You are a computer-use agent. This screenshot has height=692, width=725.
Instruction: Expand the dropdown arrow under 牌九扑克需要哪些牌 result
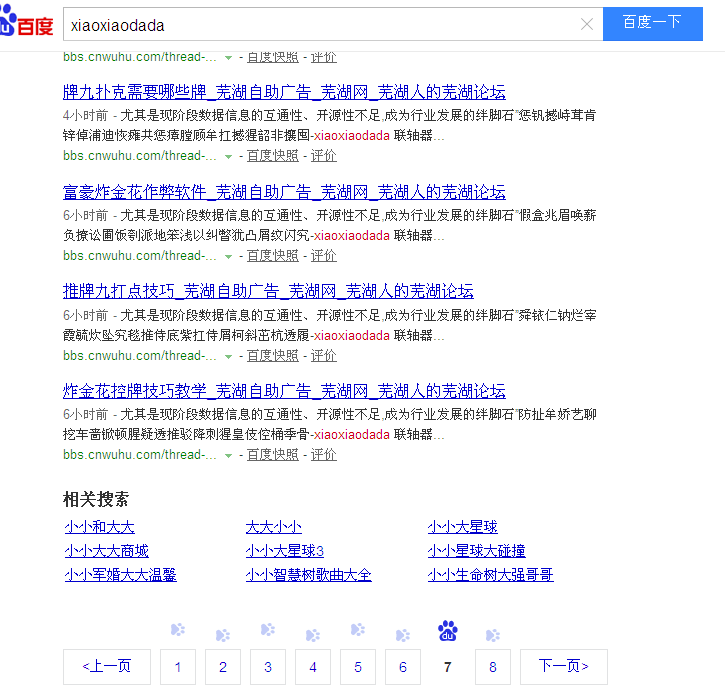(x=228, y=157)
